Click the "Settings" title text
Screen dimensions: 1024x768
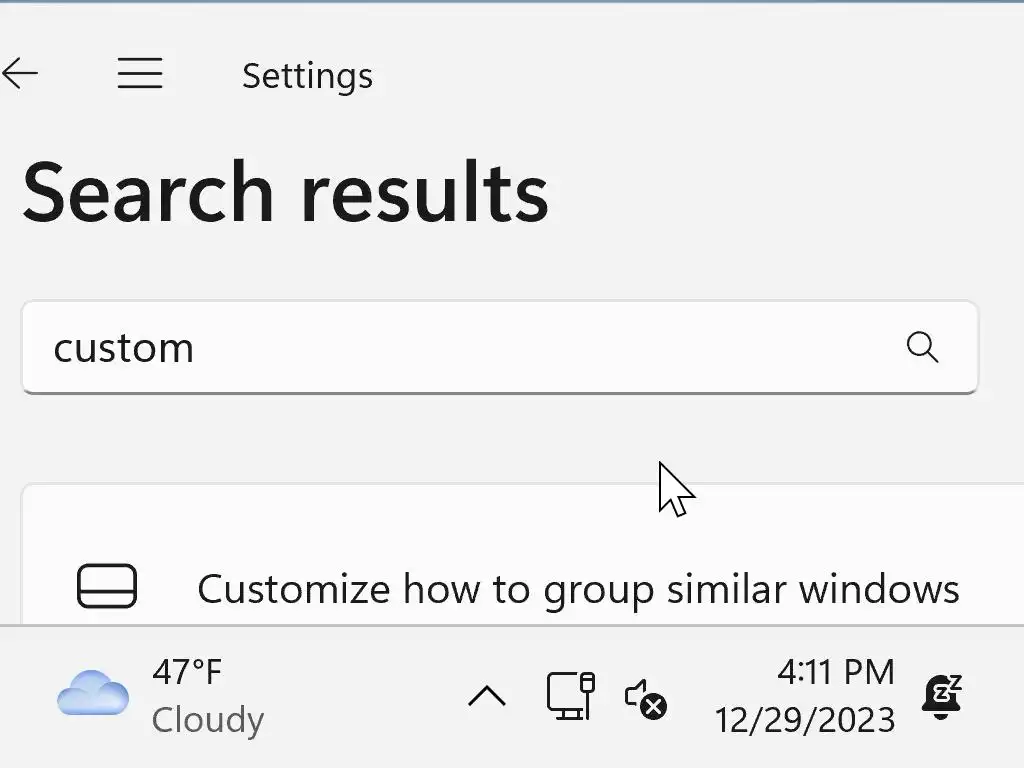(x=307, y=76)
